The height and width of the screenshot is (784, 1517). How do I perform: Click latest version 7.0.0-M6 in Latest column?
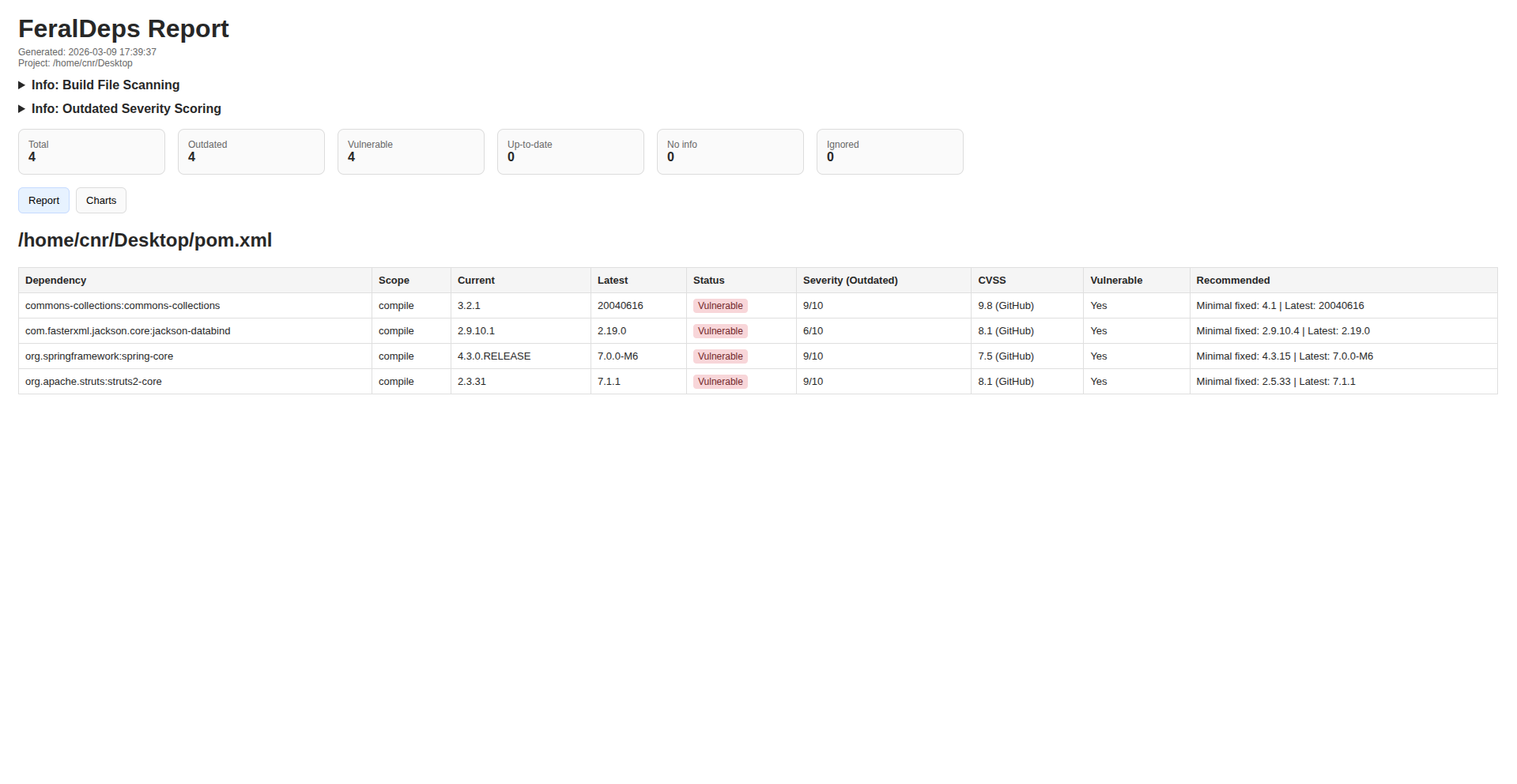coord(618,356)
